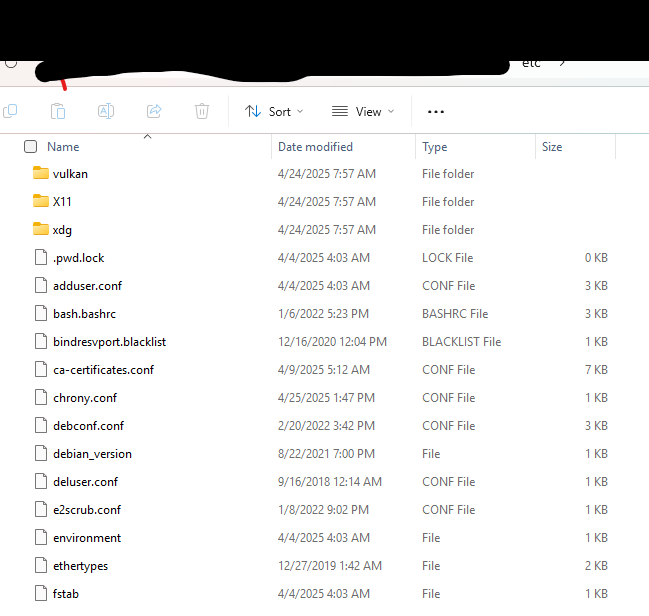Click the e2scrub.conf file icon
Image resolution: width=649 pixels, height=616 pixels.
pyautogui.click(x=41, y=510)
